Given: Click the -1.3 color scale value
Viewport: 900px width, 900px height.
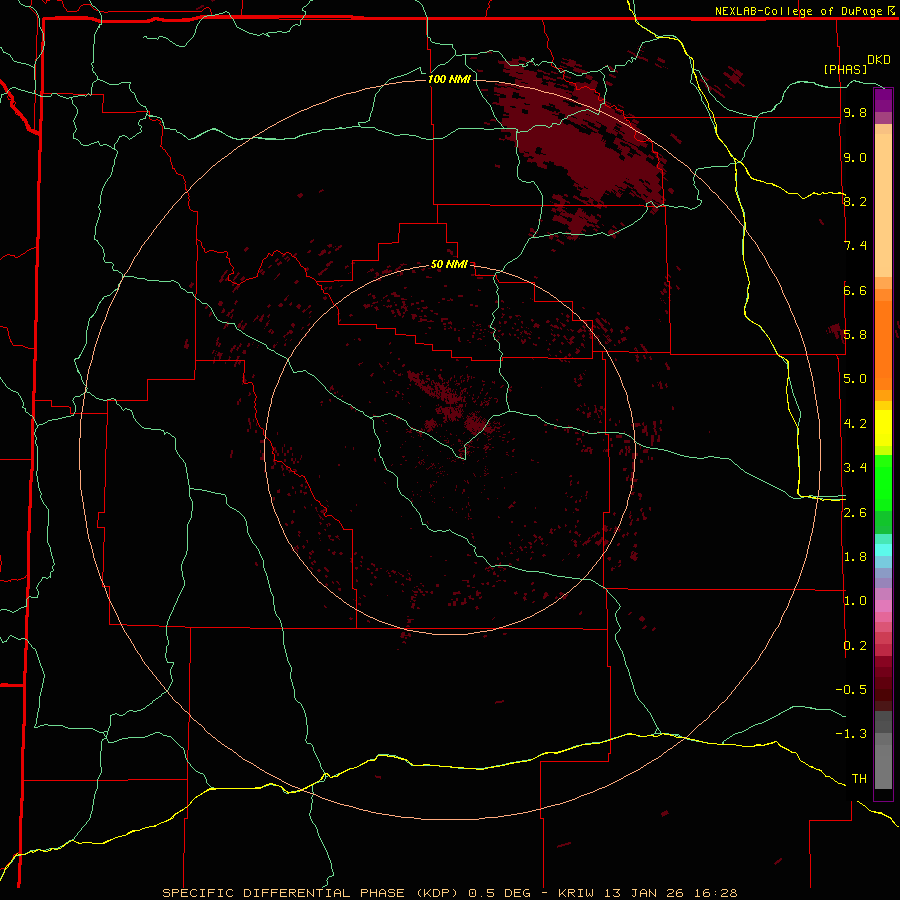Looking at the screenshot, I should (851, 734).
